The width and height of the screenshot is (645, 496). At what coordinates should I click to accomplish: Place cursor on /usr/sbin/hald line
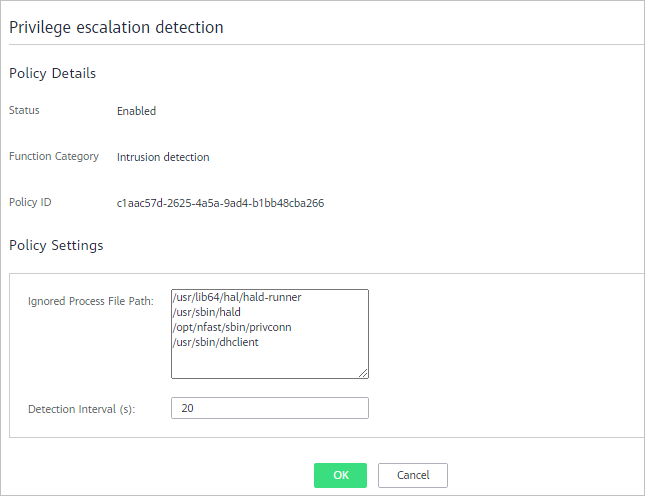[x=207, y=312]
